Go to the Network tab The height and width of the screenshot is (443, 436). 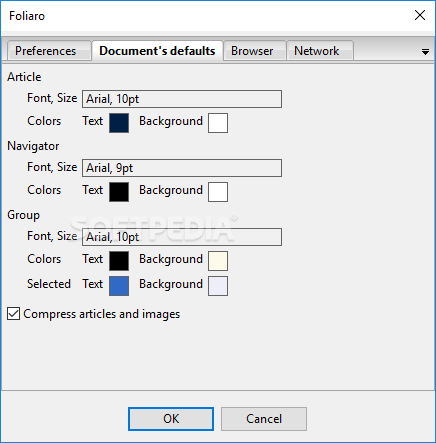[x=319, y=51]
